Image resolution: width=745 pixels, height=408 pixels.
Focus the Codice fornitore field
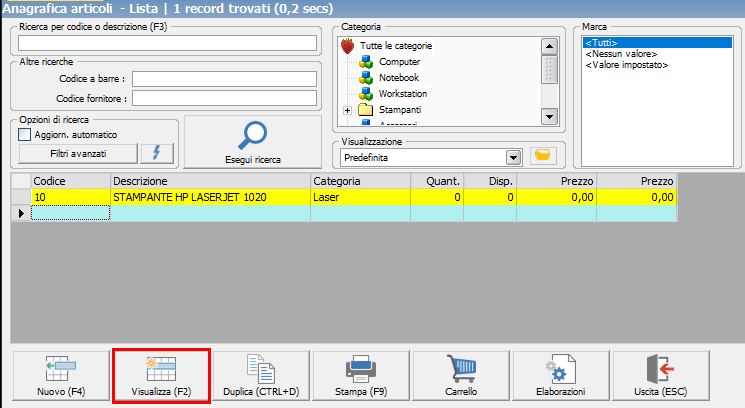(224, 98)
